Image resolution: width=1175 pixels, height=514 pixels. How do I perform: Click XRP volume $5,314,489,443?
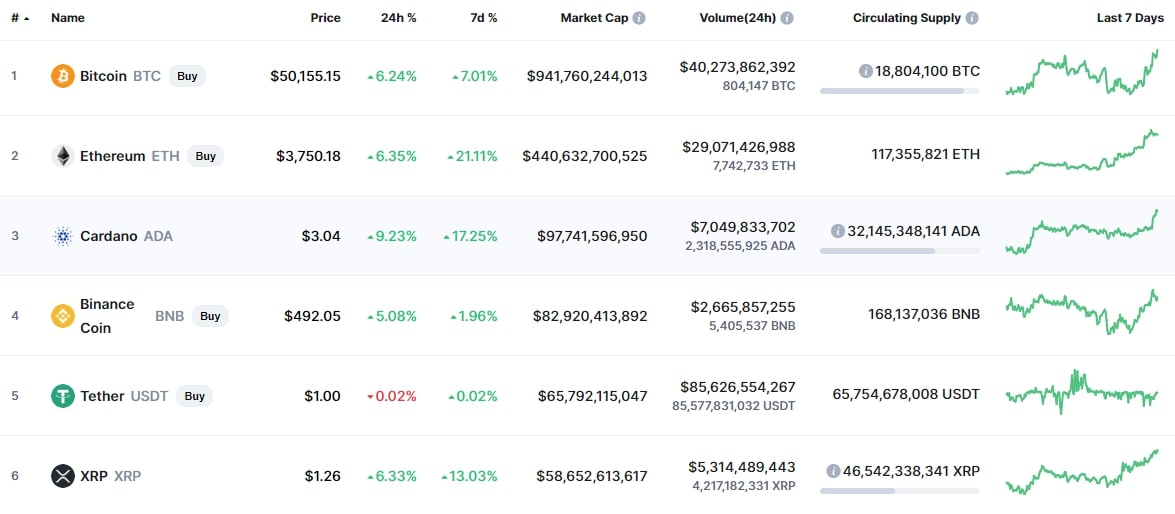point(742,468)
